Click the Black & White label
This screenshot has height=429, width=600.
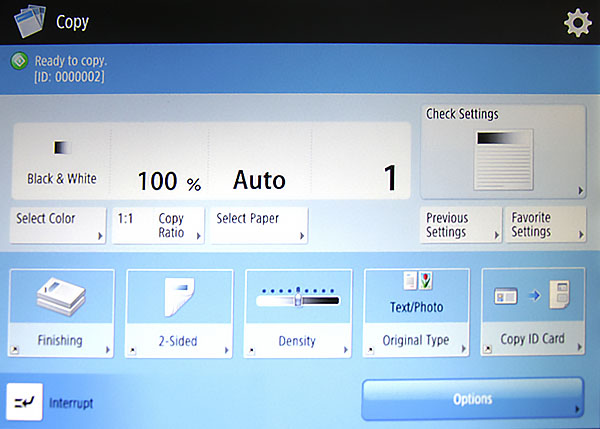[62, 179]
